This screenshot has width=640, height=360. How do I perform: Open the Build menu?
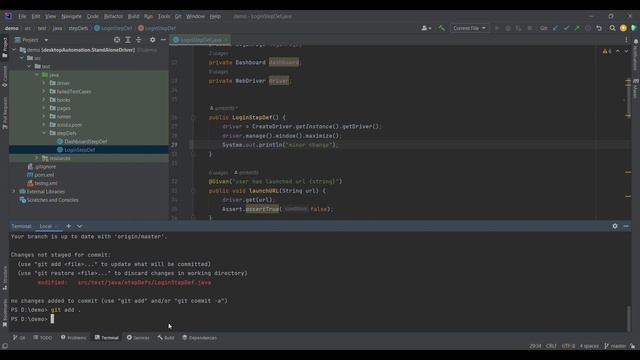point(133,16)
